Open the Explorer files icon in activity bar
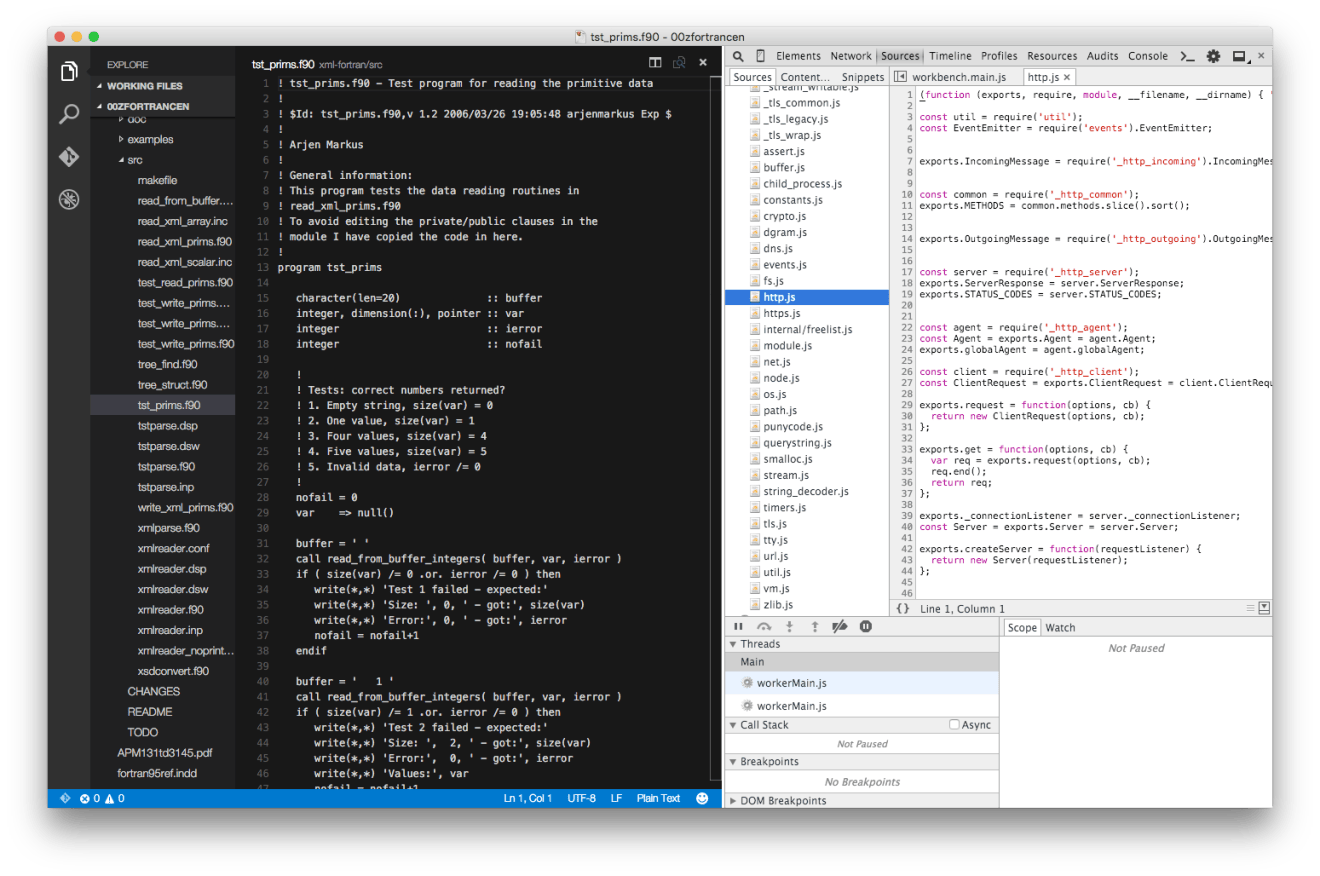The height and width of the screenshot is (876, 1320). 69,72
